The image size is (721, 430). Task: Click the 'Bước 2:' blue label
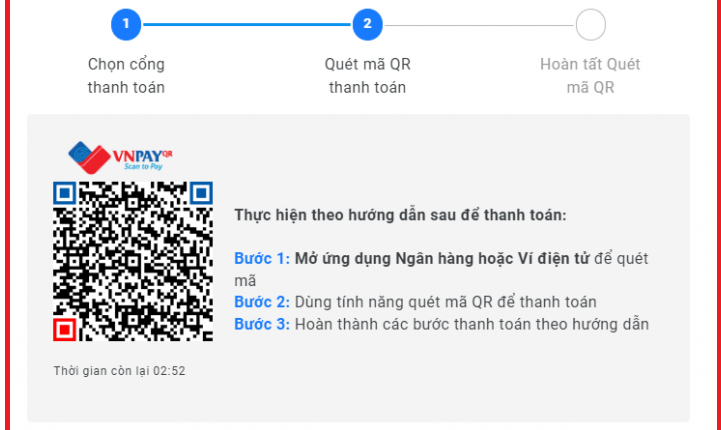262,302
